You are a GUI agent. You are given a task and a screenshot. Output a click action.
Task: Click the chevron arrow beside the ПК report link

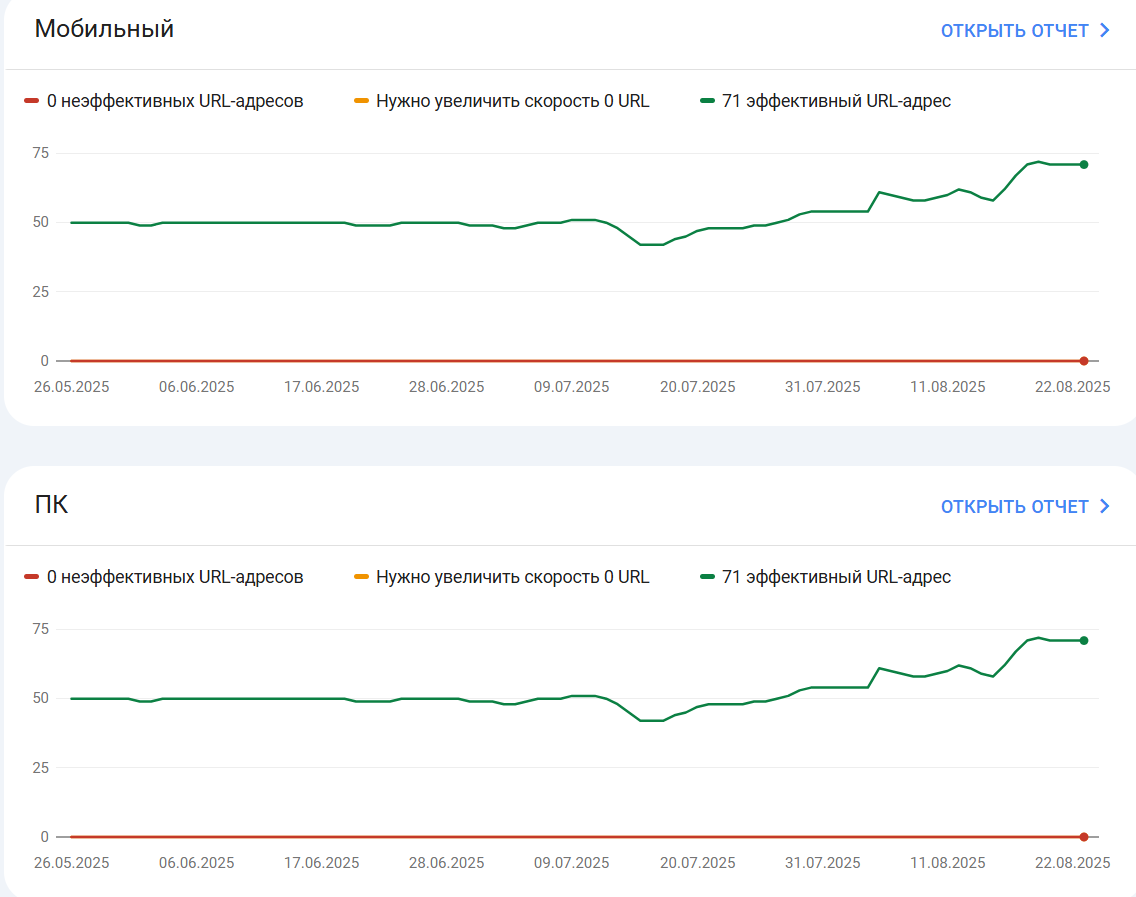point(1105,506)
